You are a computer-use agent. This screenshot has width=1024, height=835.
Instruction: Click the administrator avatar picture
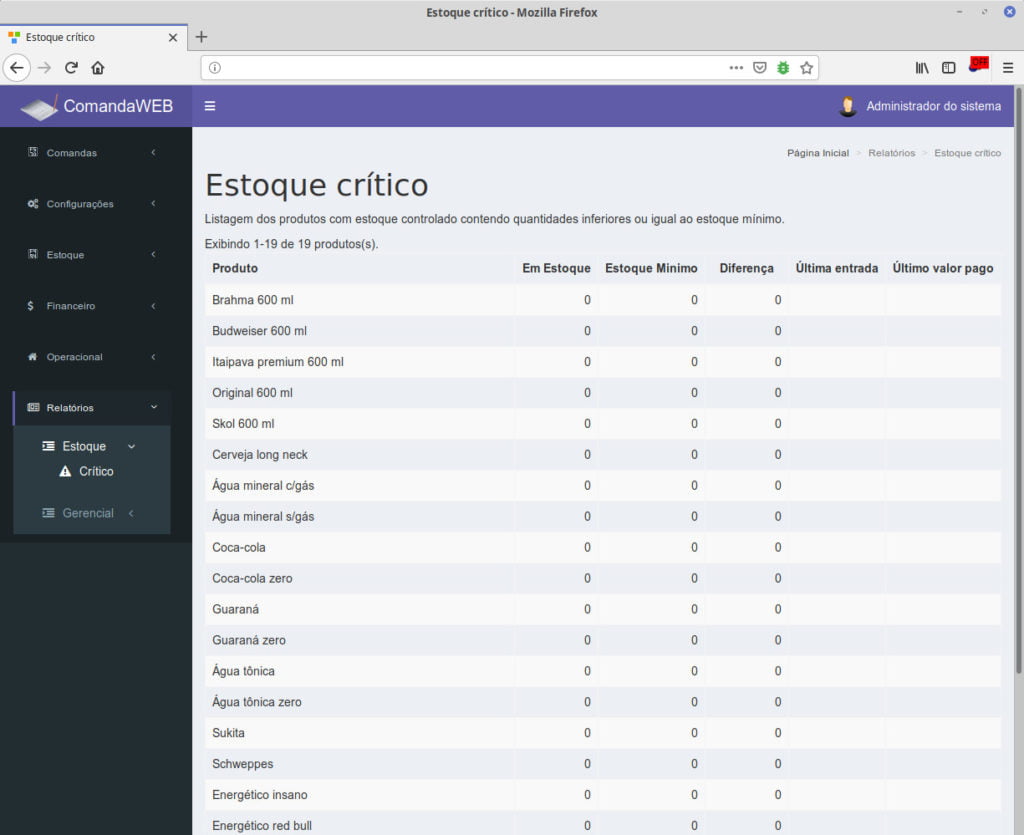(x=848, y=106)
